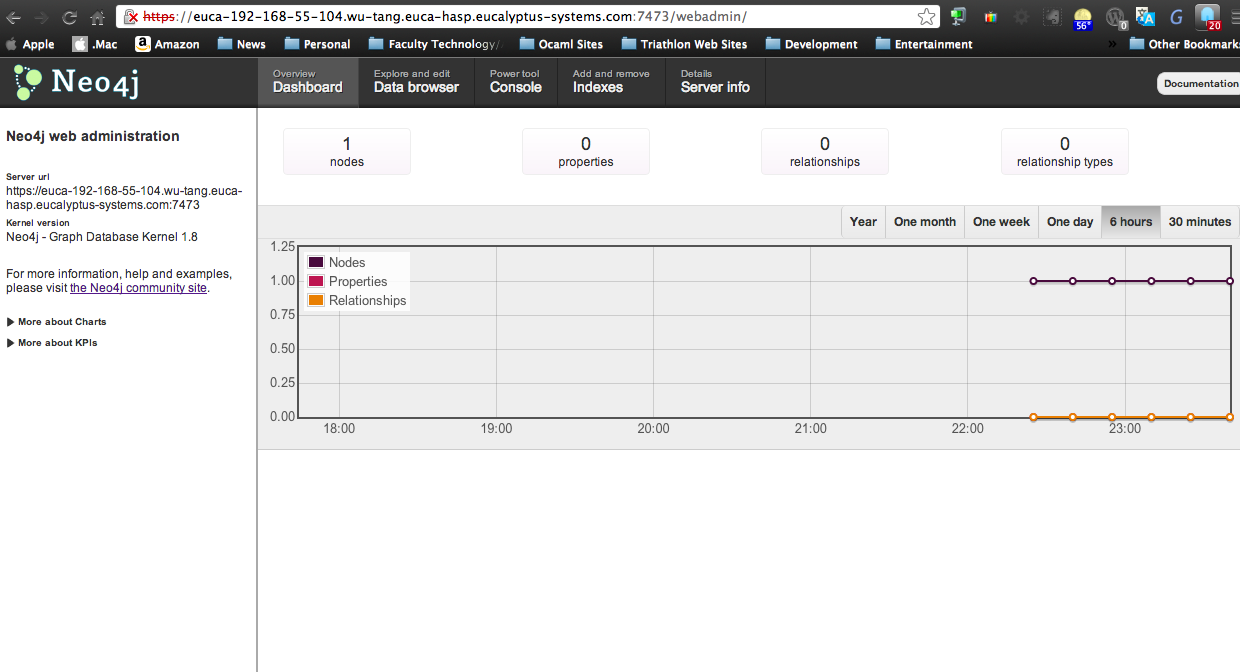This screenshot has height=672, width=1240.
Task: Go to the Server info tab
Action: pyautogui.click(x=715, y=82)
